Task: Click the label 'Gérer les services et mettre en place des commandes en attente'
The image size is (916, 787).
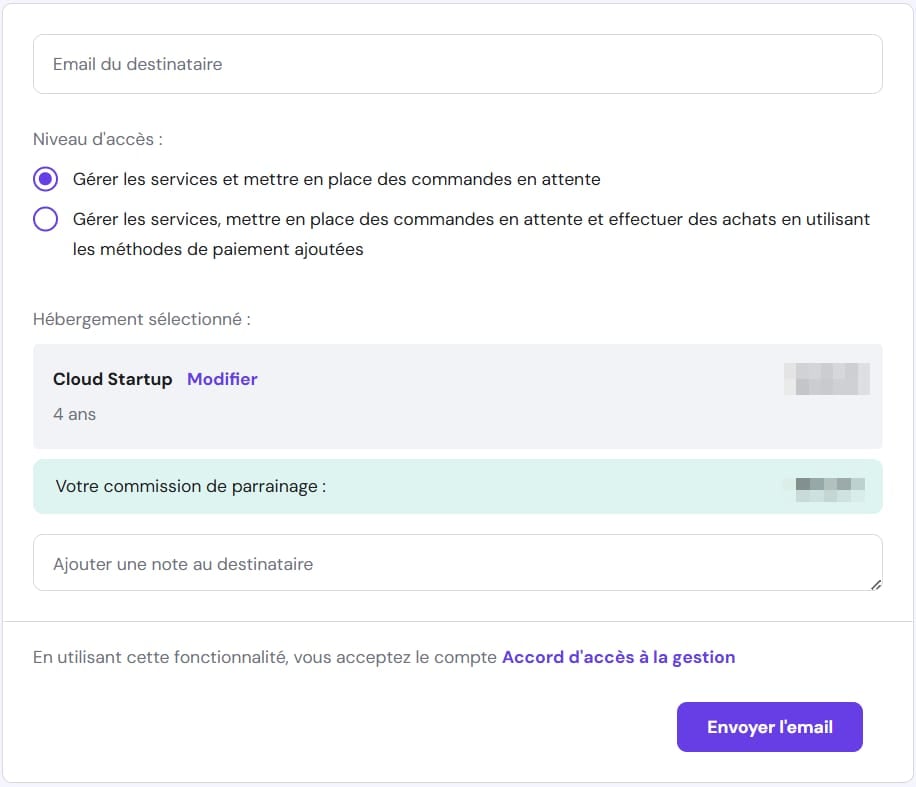Action: 336,180
